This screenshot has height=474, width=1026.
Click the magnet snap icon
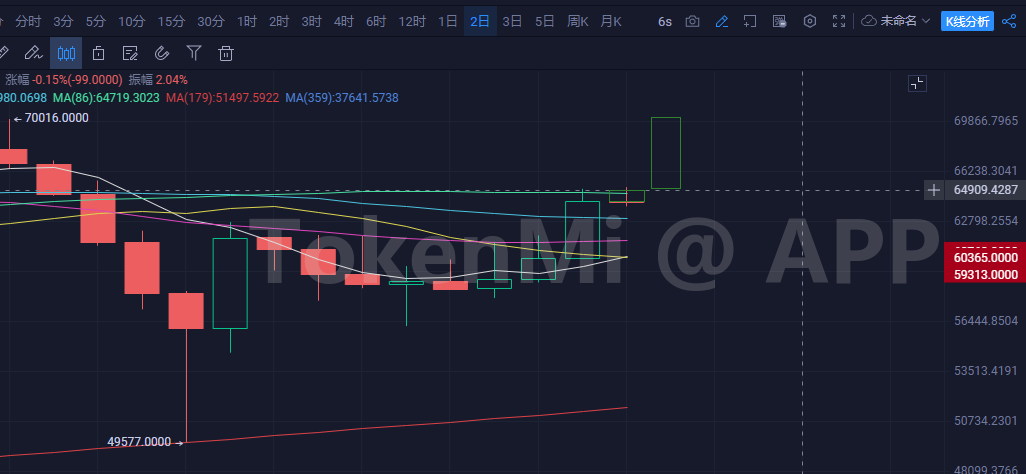click(162, 53)
